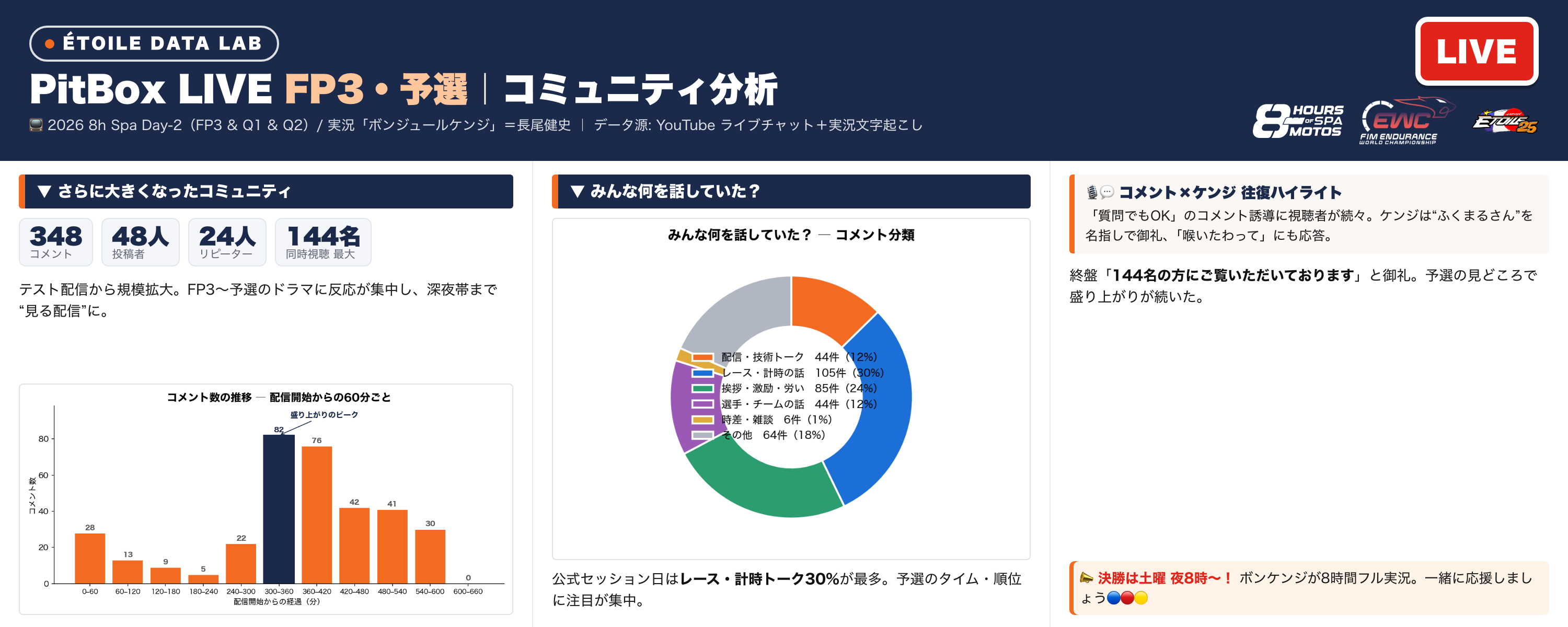Click the 420–480 bar labeled 42

pos(354,545)
